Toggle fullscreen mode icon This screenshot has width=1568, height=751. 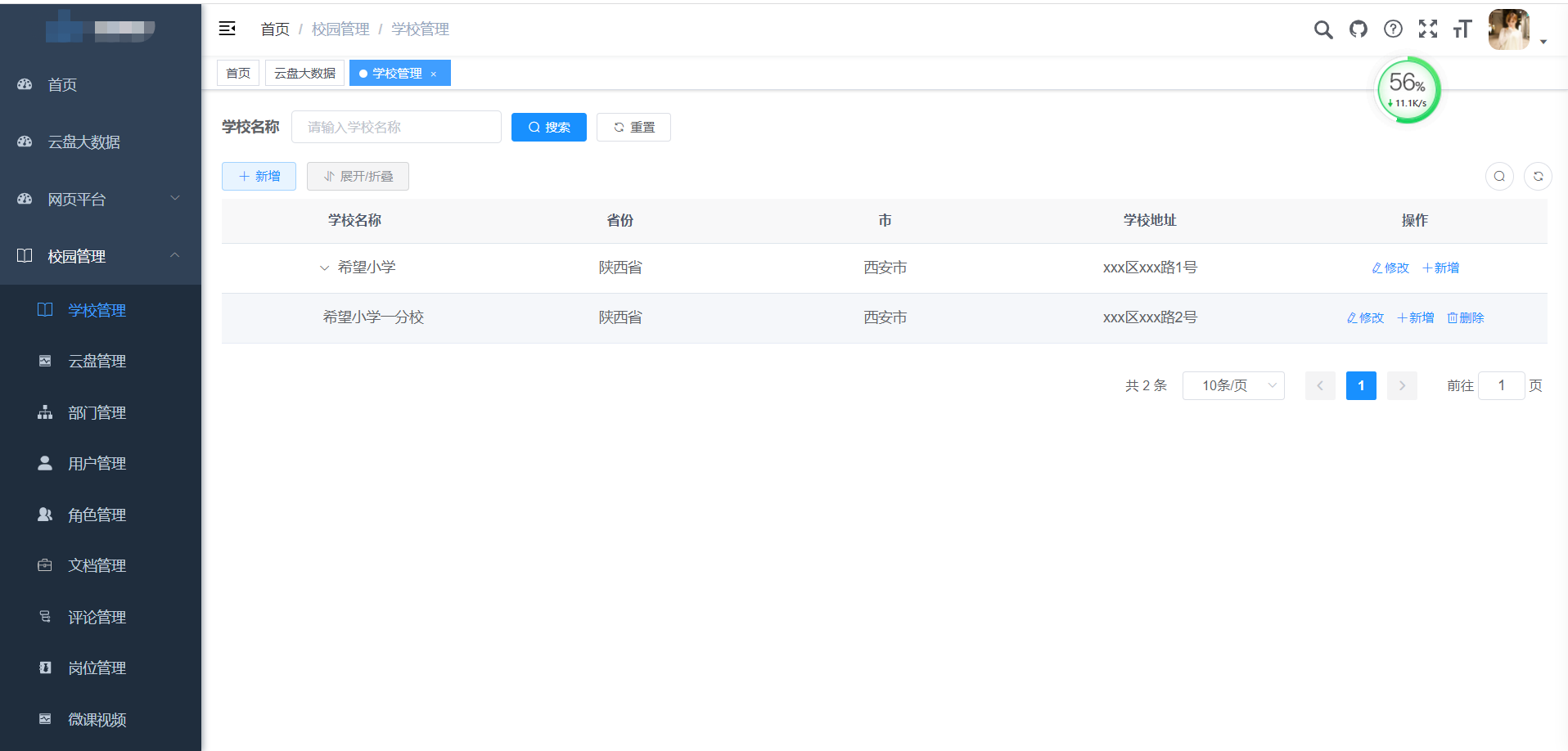(1427, 29)
